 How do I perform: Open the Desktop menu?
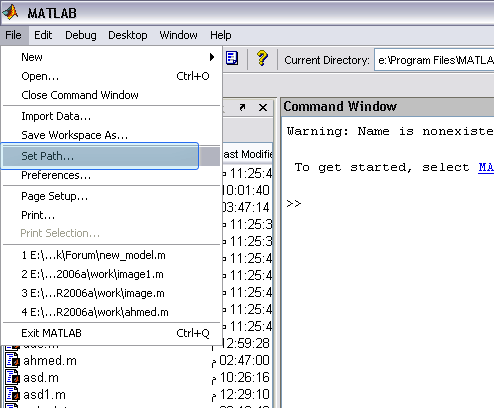coord(128,35)
